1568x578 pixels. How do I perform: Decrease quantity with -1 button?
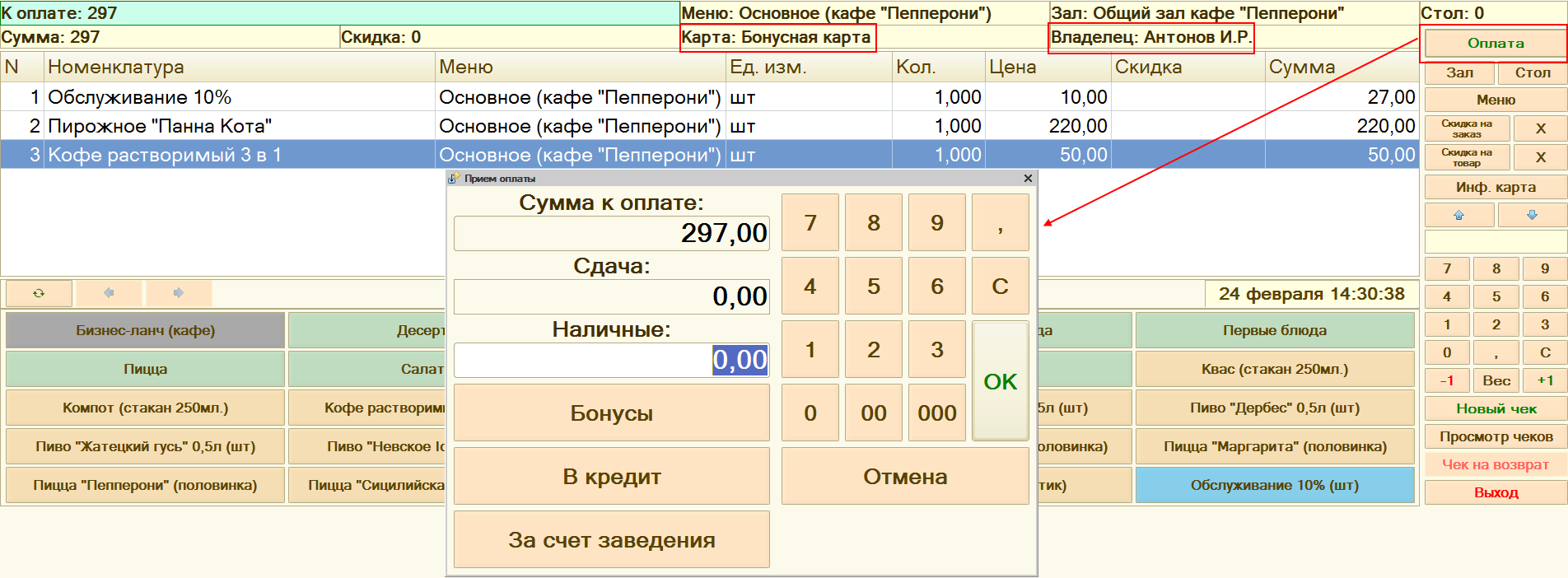coord(1447,380)
